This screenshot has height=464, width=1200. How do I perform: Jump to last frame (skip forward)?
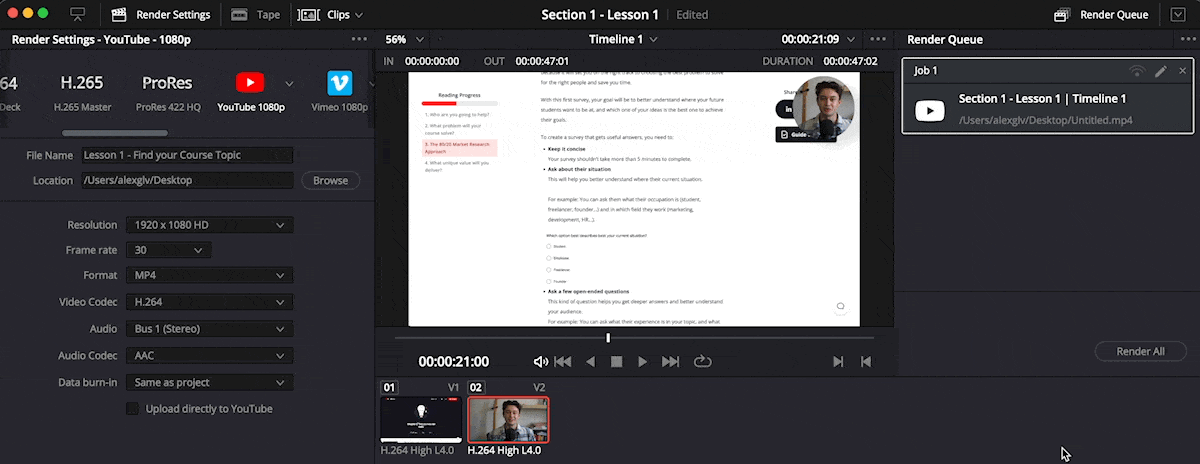670,361
